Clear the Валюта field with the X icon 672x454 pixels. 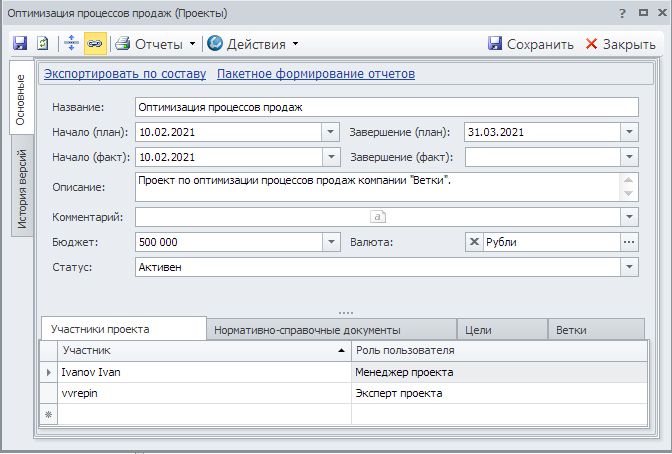click(474, 241)
